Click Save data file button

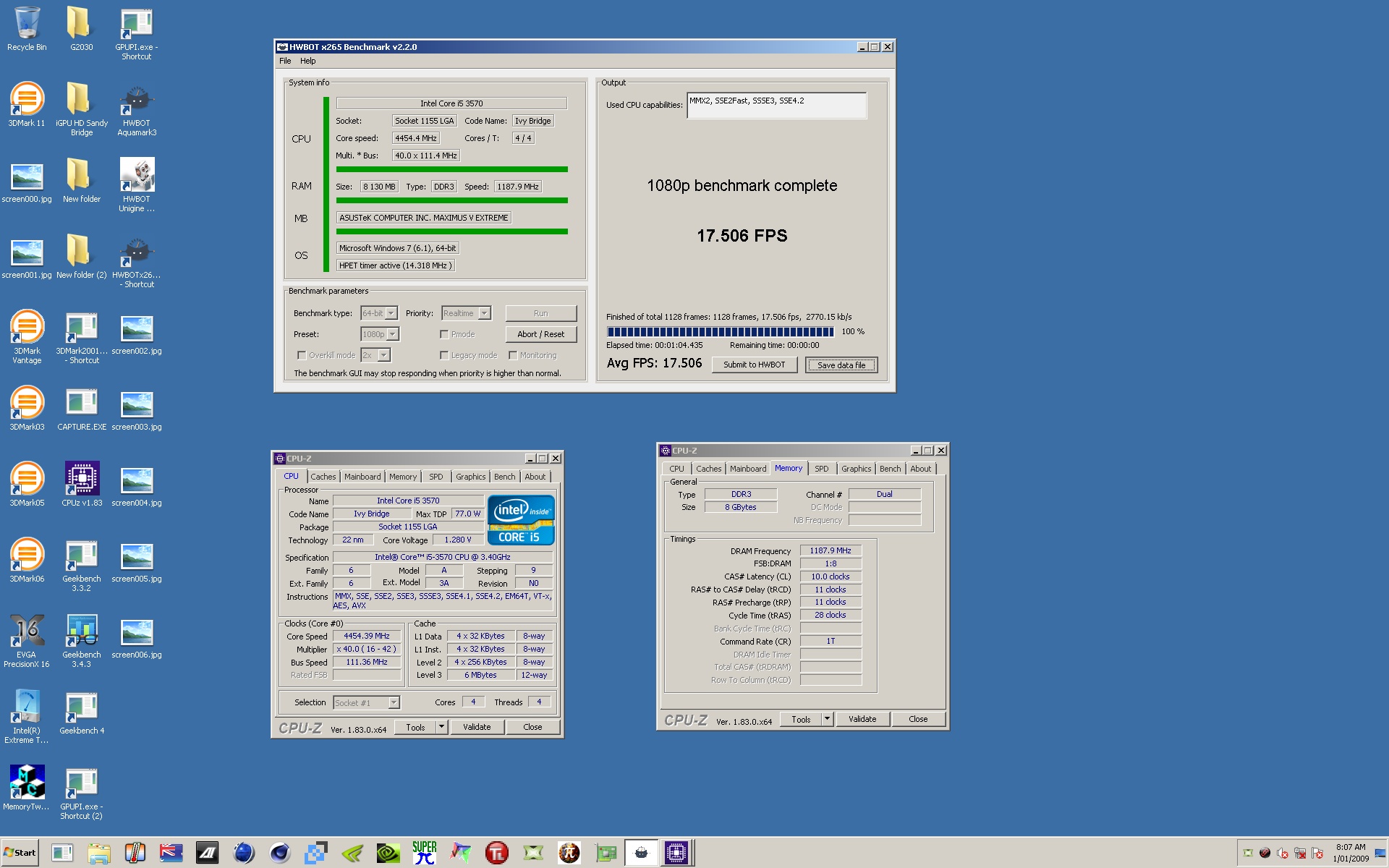pyautogui.click(x=841, y=365)
